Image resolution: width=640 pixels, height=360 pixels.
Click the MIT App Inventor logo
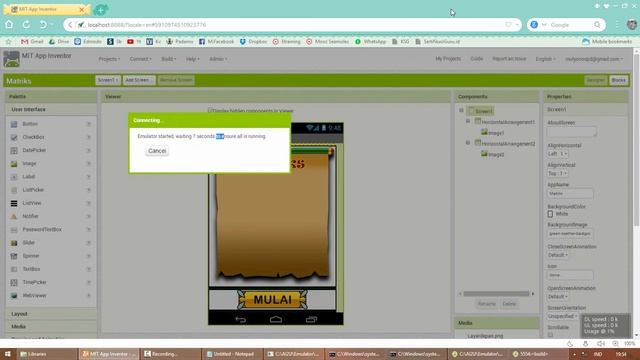click(11, 59)
